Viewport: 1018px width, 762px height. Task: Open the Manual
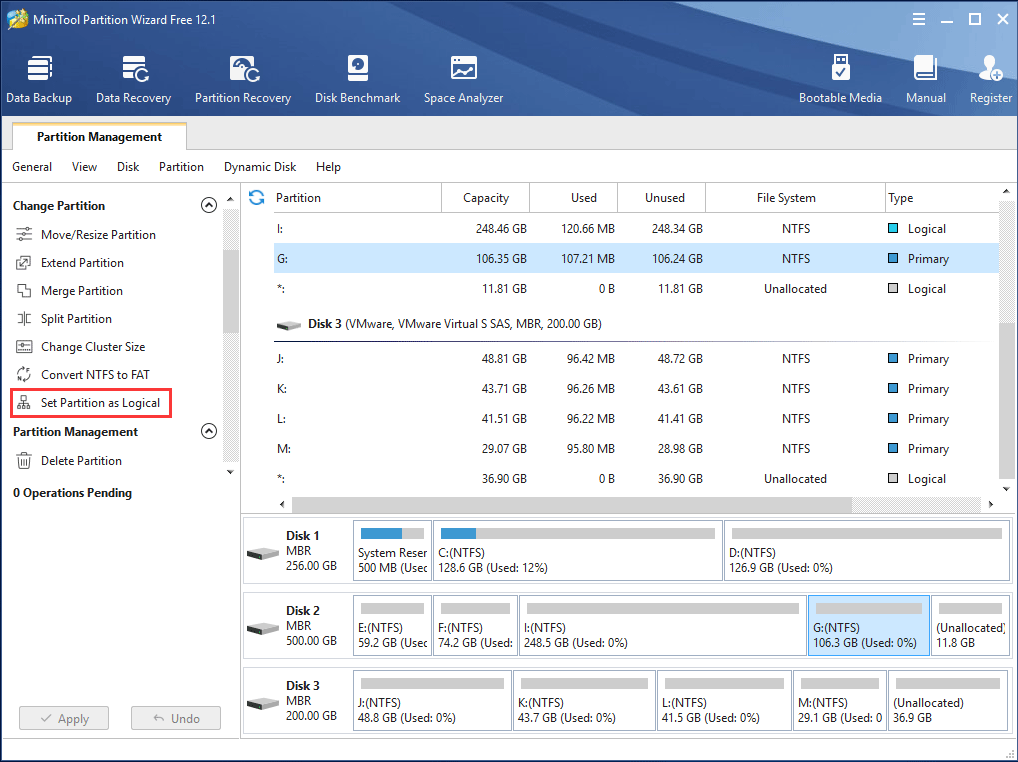[x=926, y=79]
